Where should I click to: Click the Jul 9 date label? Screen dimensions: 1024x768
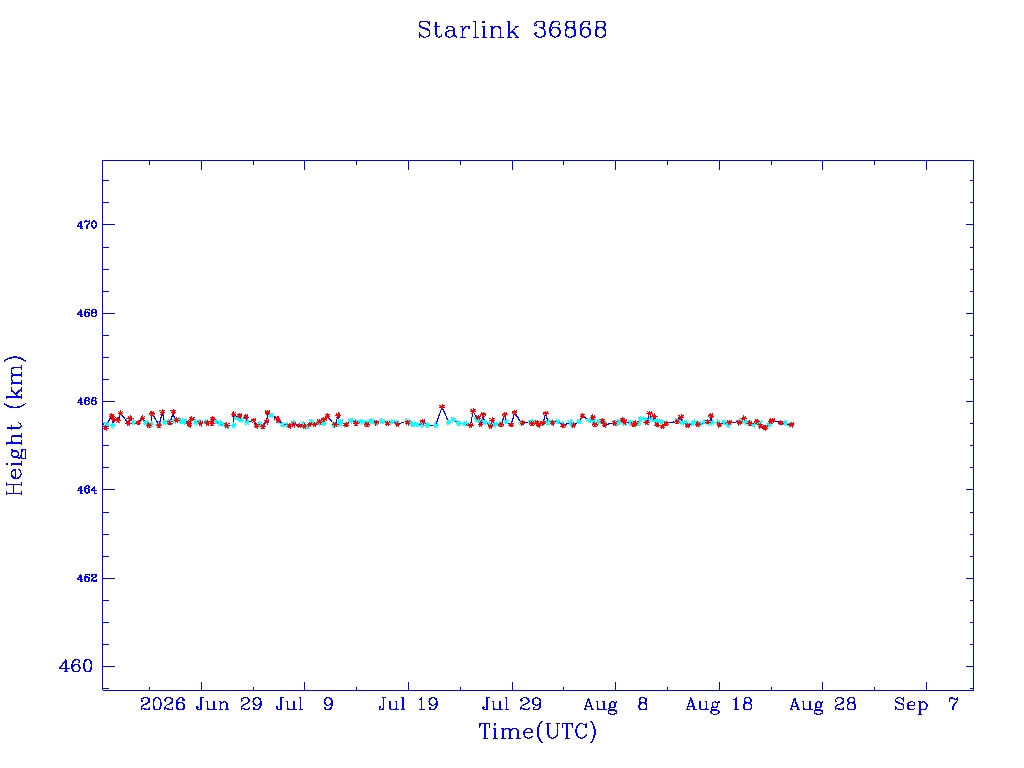point(304,704)
